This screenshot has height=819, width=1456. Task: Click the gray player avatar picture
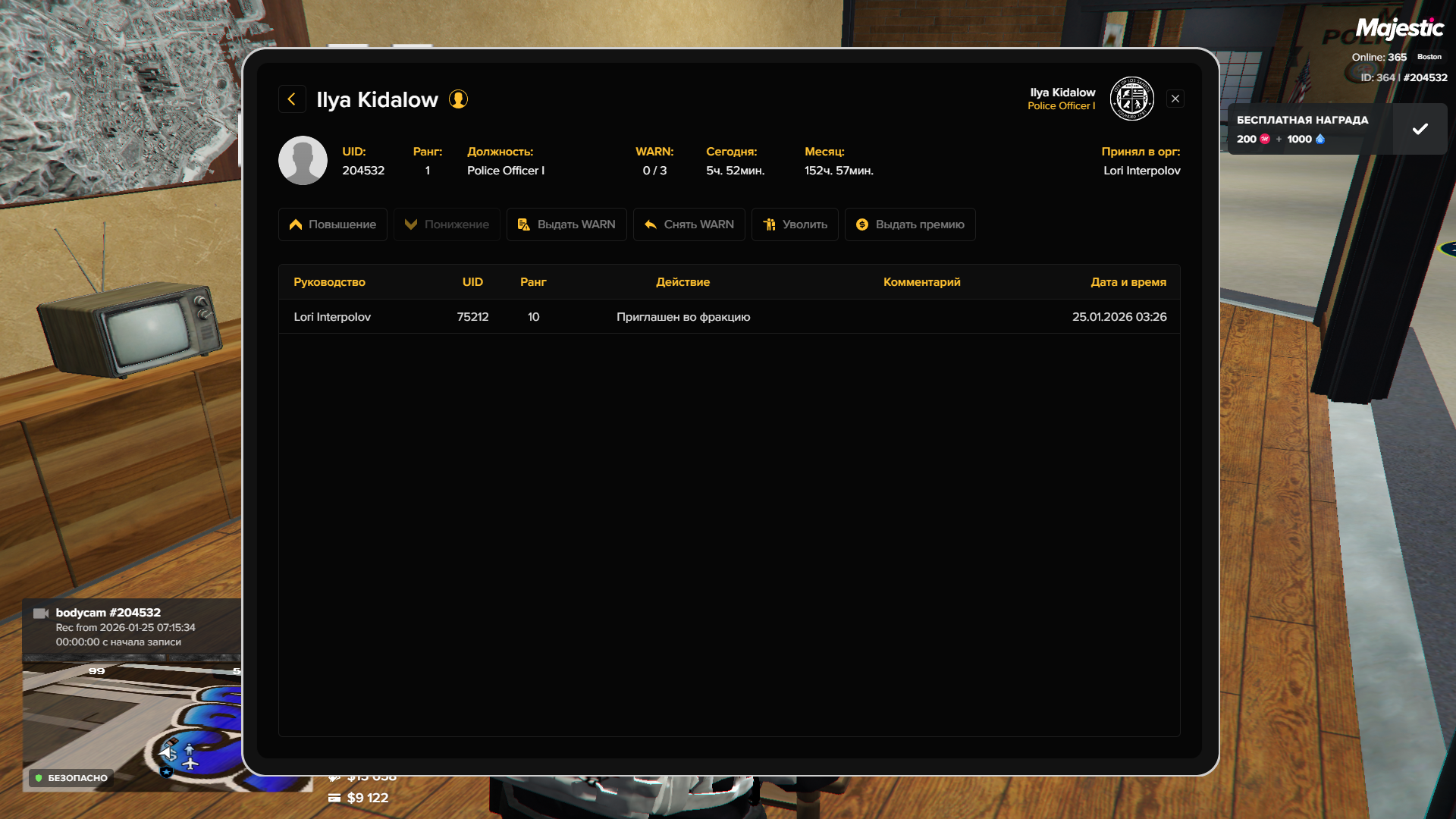pyautogui.click(x=303, y=161)
